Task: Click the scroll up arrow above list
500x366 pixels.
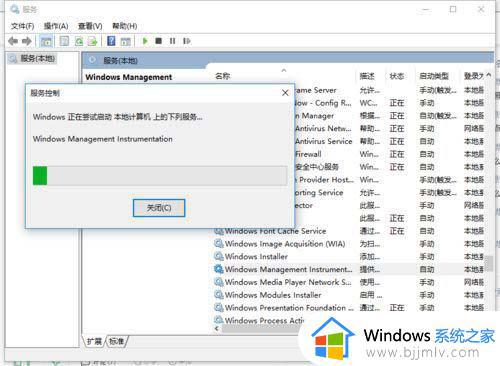Action: 489,75
